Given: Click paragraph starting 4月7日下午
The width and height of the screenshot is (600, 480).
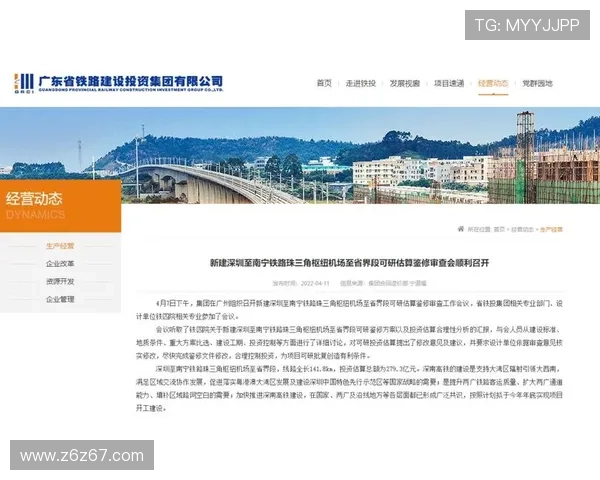Looking at the screenshot, I should 349,310.
